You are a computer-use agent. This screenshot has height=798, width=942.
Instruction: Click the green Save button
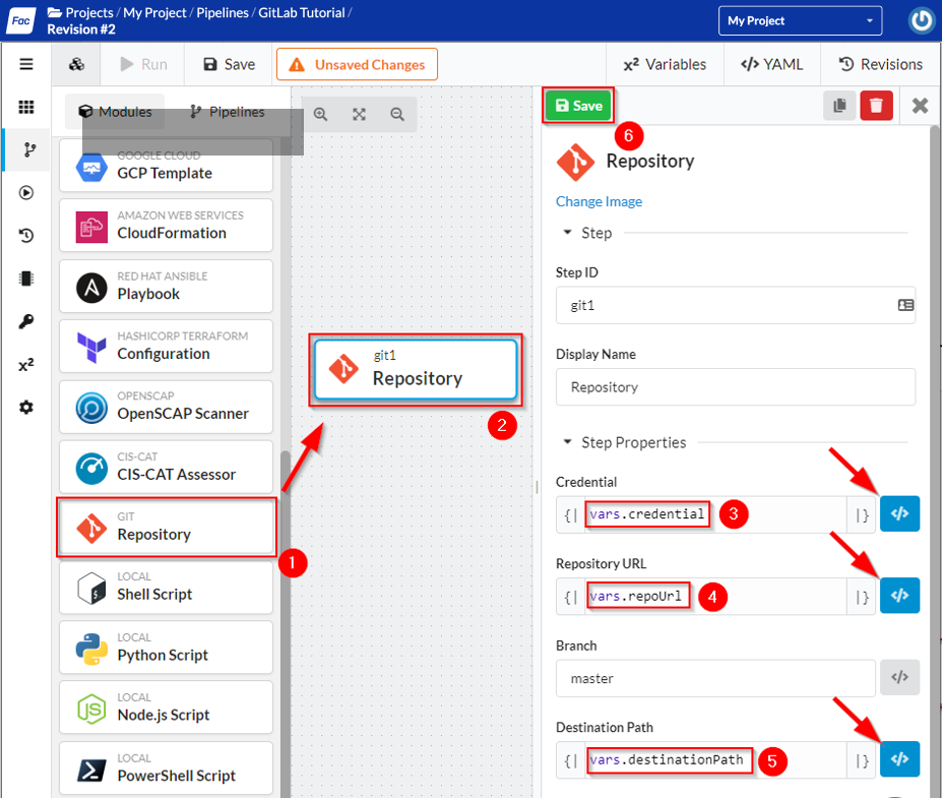point(578,105)
